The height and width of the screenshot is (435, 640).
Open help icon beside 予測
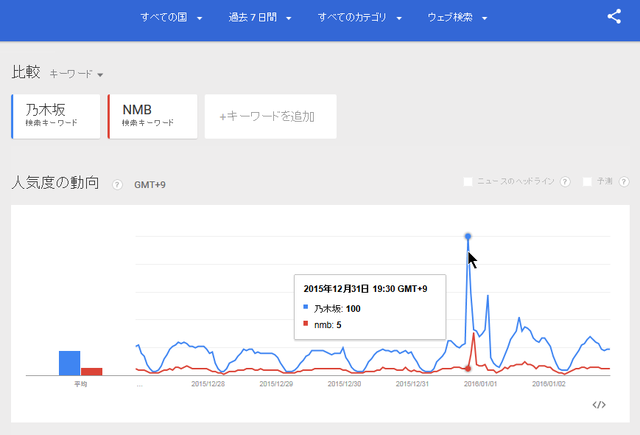point(624,182)
